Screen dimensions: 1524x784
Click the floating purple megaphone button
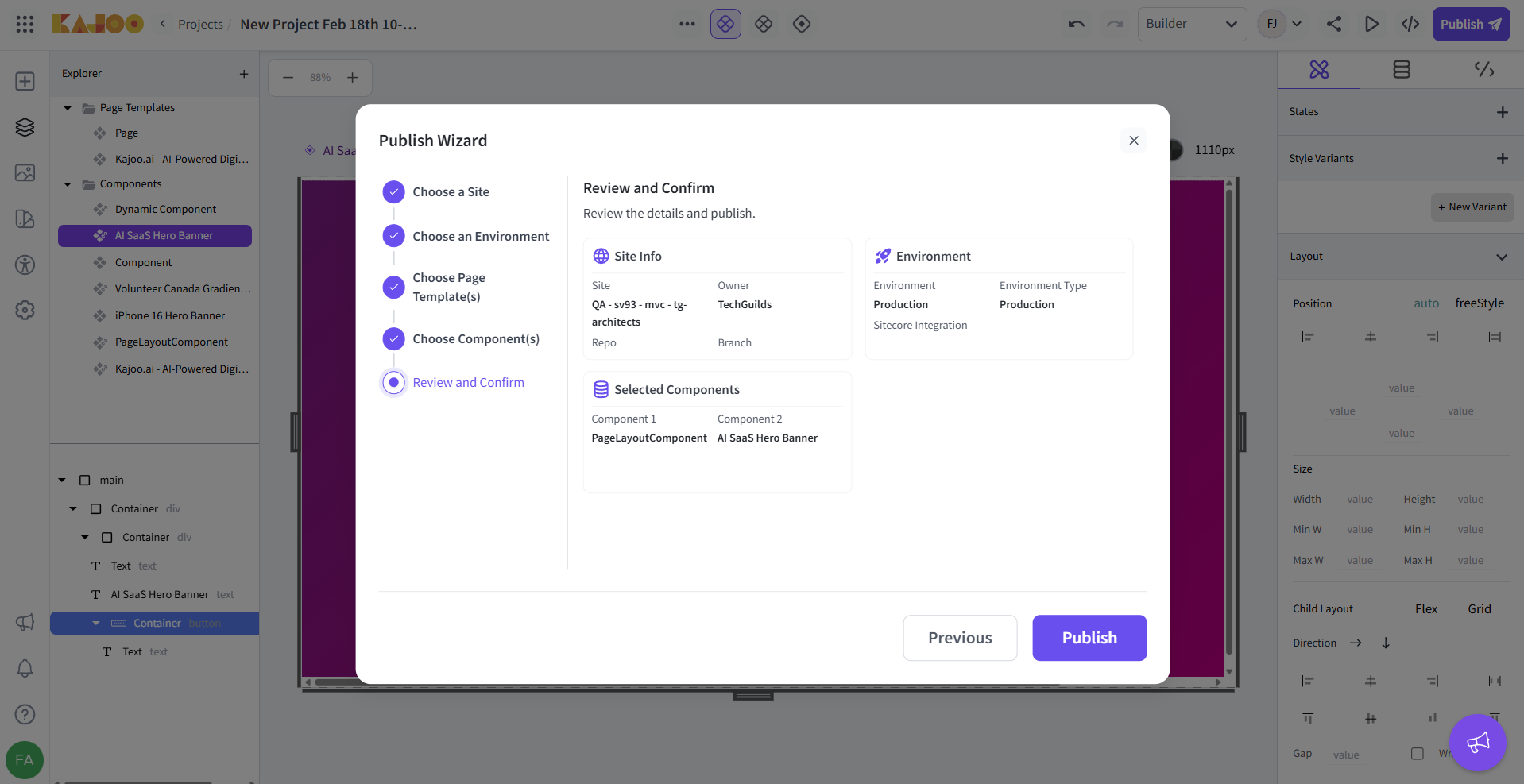pyautogui.click(x=1478, y=743)
